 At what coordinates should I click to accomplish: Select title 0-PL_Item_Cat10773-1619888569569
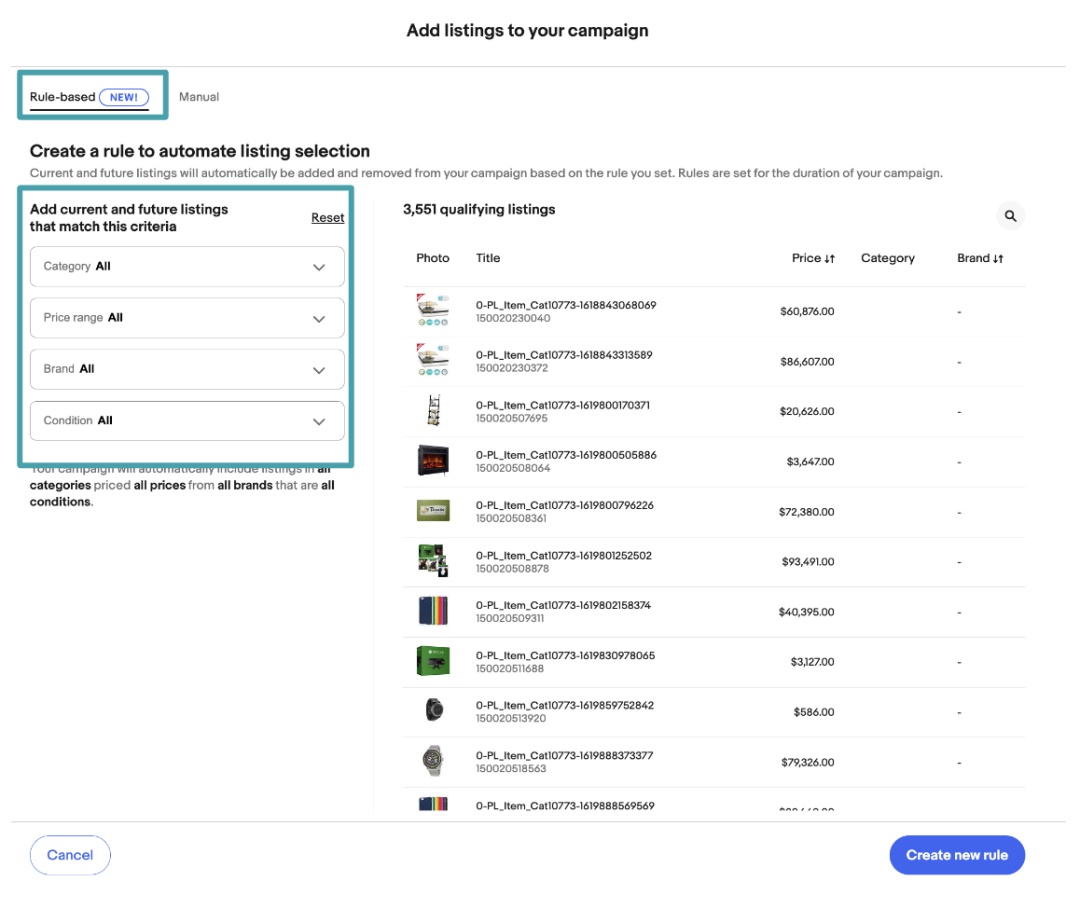point(565,805)
